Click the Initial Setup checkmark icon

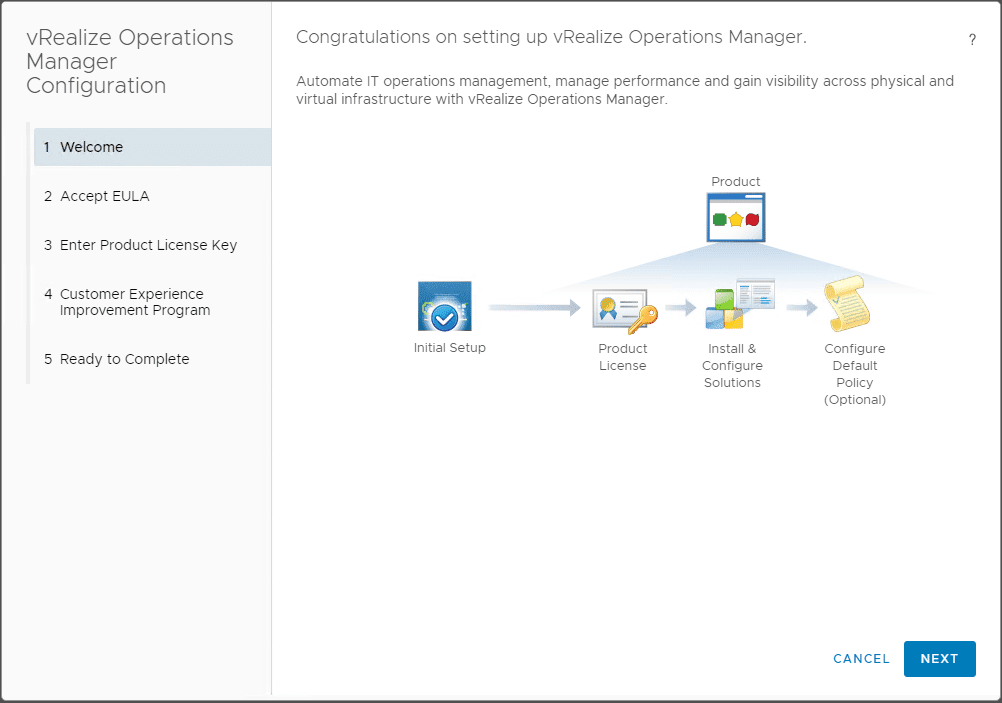point(444,307)
